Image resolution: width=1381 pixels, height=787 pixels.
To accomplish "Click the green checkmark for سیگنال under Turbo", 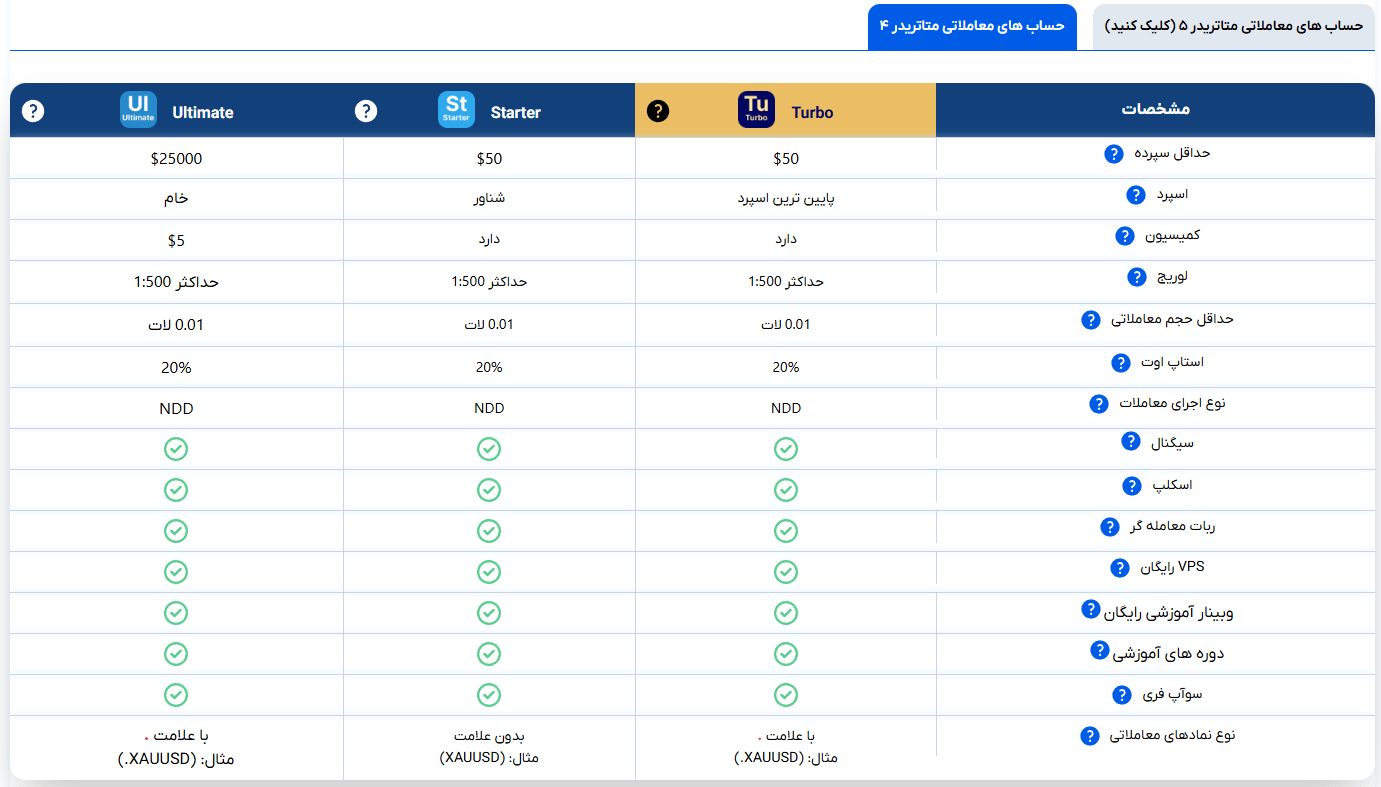I will click(785, 448).
